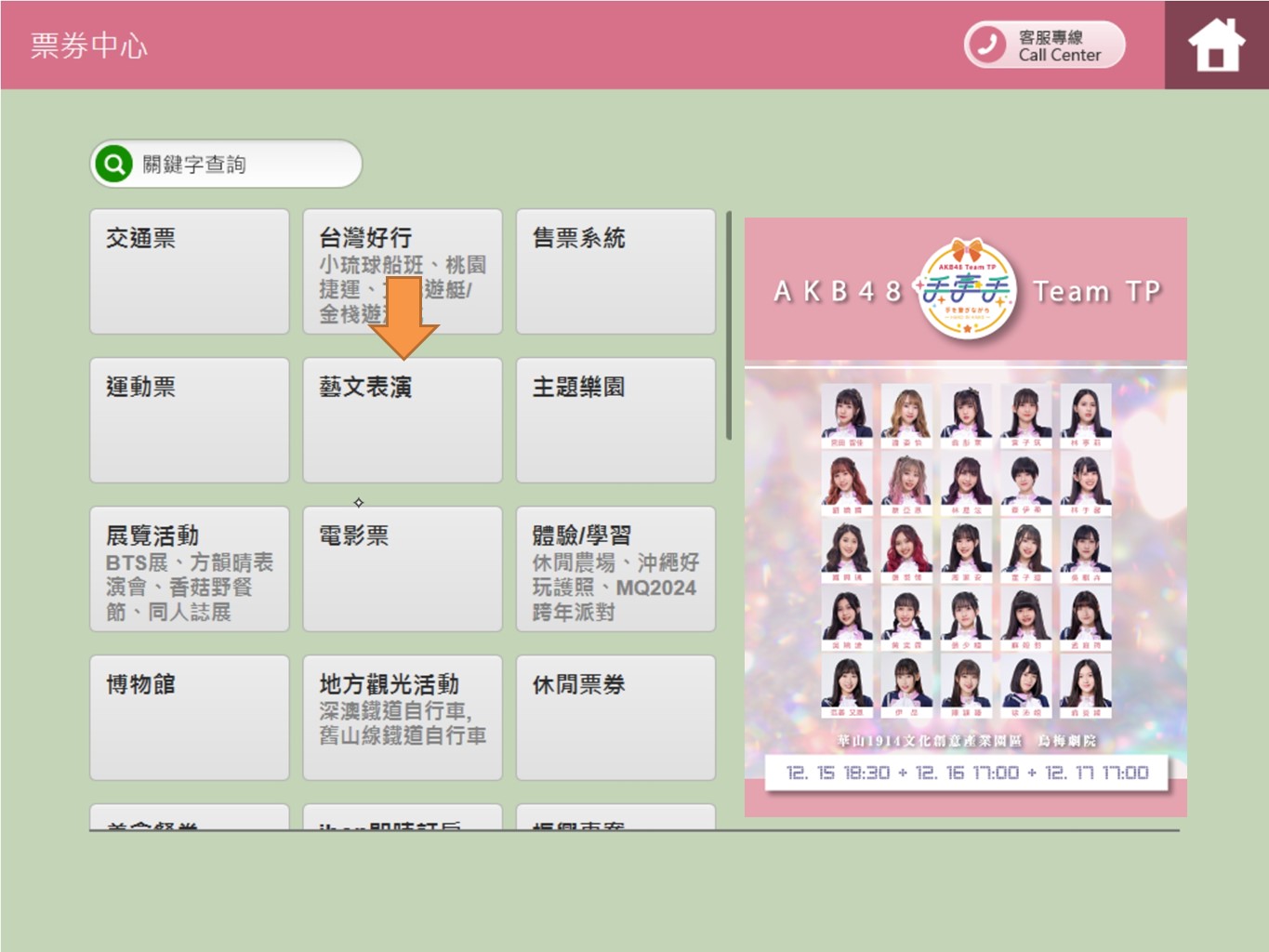Screen dimensions: 1269x952
Task: Choose the 博物館 category tile
Action: (189, 718)
